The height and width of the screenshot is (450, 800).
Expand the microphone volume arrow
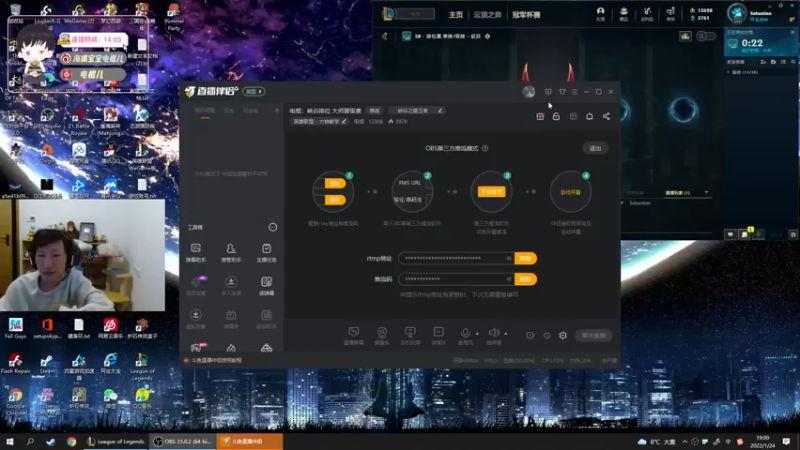478,334
